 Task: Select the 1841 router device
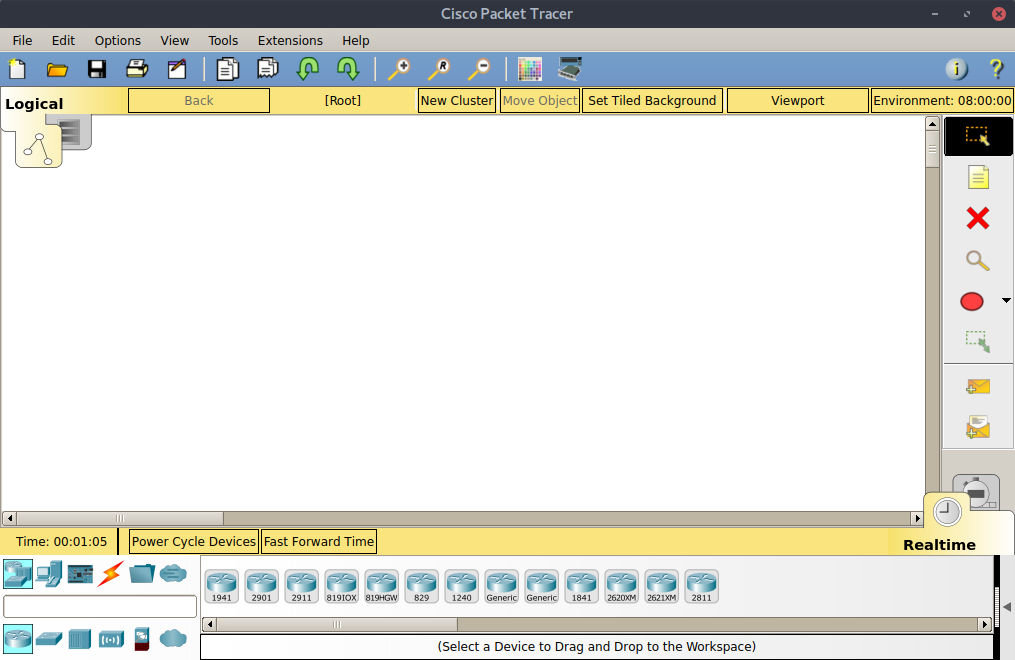[581, 586]
